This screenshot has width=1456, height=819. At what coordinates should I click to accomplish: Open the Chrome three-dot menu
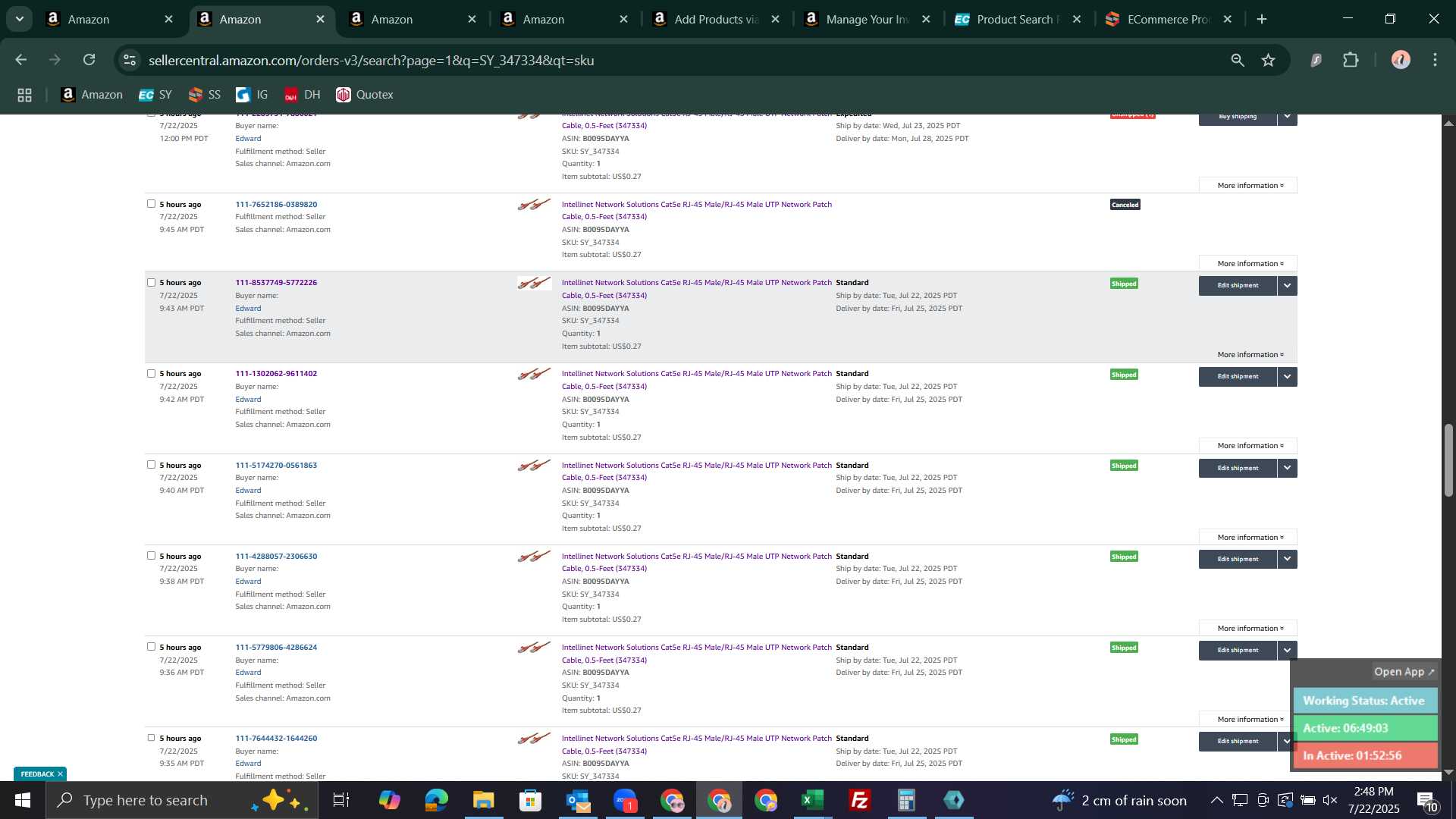pos(1436,60)
